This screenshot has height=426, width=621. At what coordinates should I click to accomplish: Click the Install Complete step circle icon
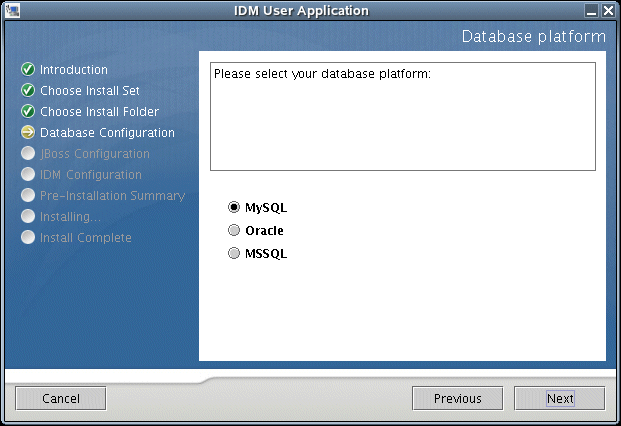pyautogui.click(x=28, y=238)
